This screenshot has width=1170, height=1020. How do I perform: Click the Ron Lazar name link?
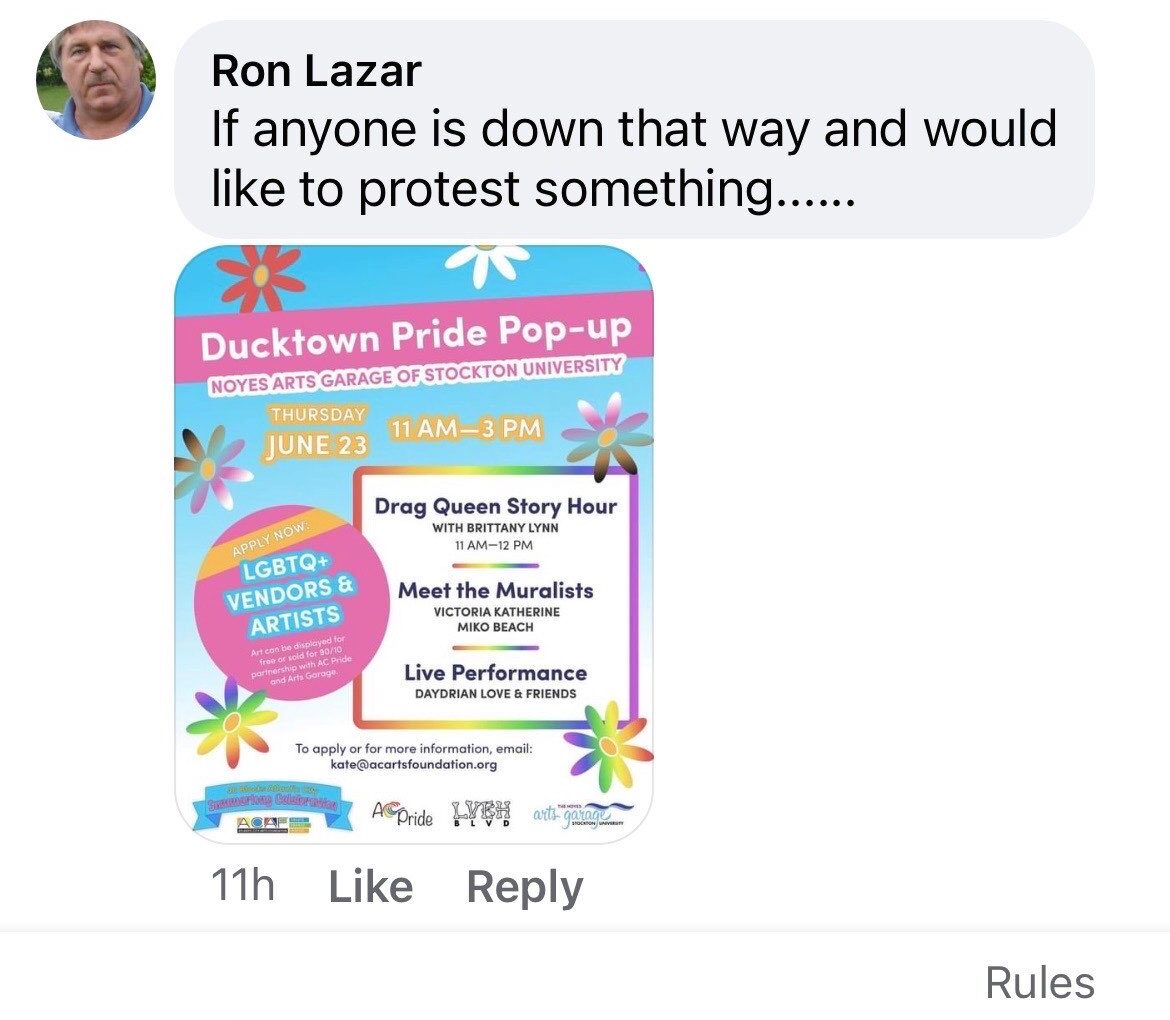(316, 71)
